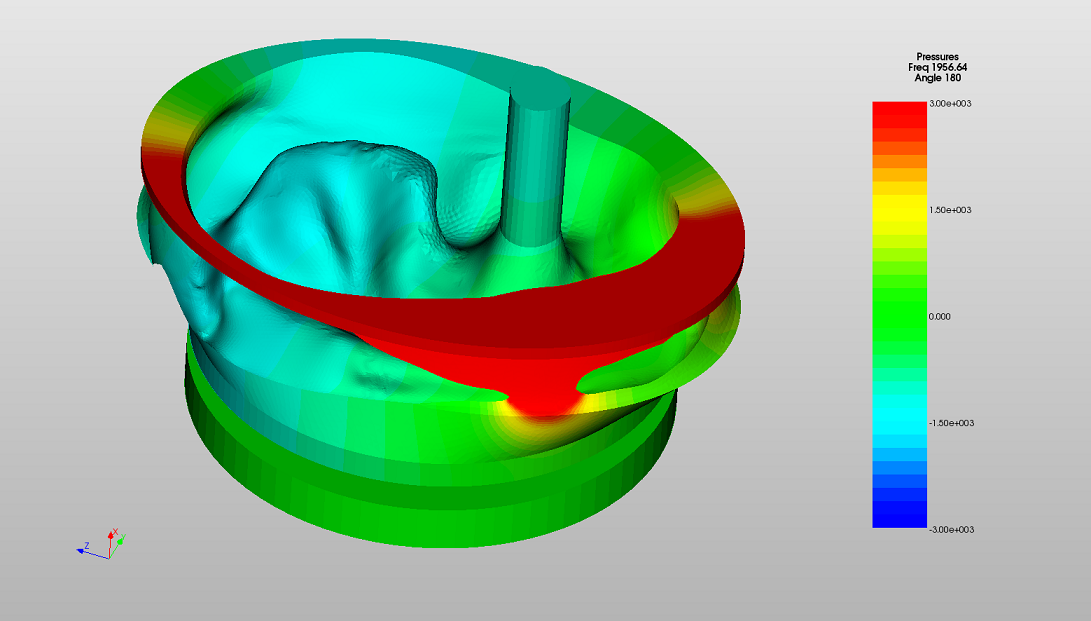Select the Pressures legend title
Screen dimensions: 1091x621
click(x=940, y=57)
